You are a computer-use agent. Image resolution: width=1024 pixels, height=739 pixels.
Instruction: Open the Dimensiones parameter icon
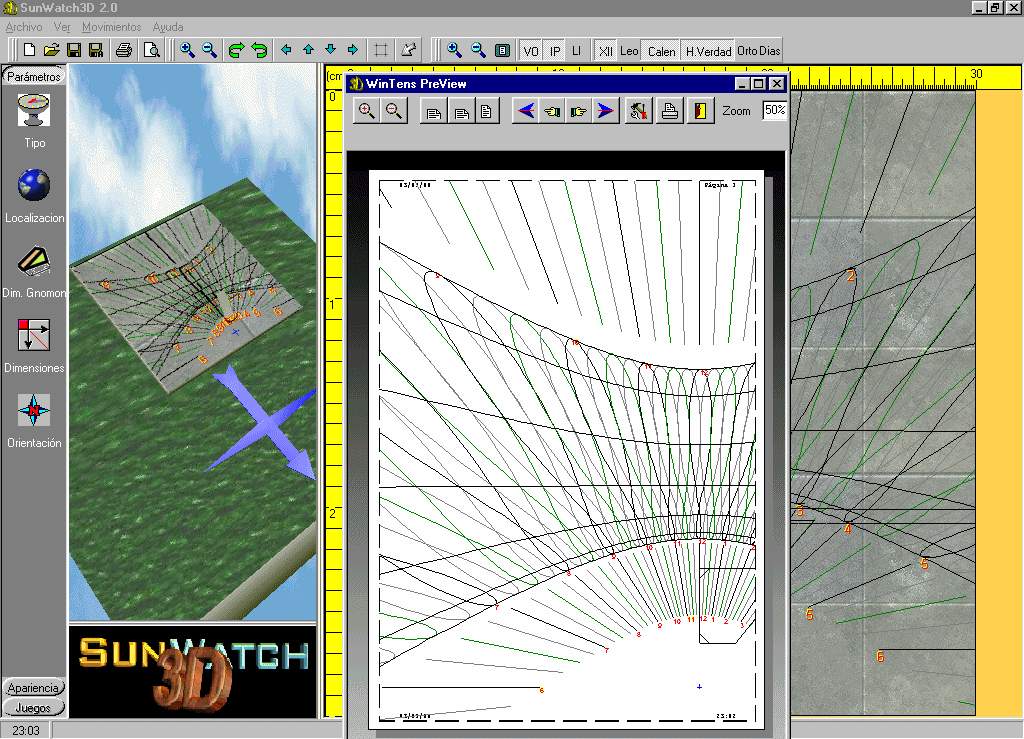[x=33, y=336]
